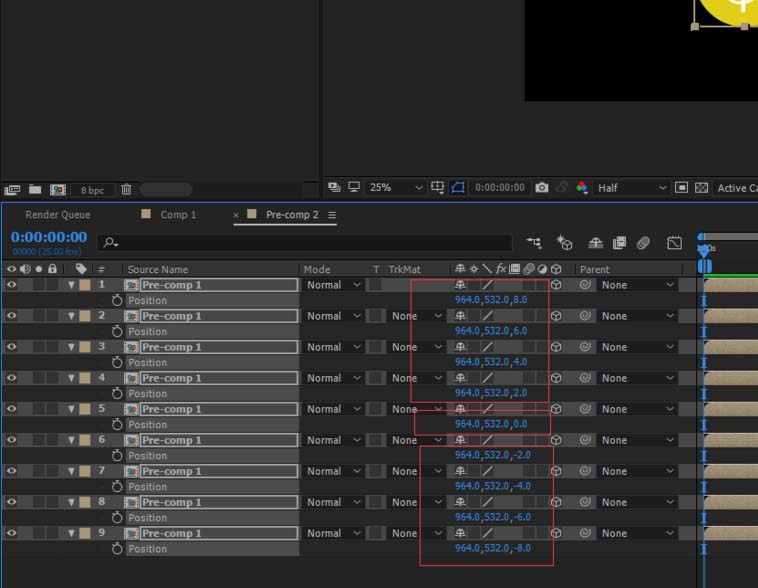The image size is (758, 588).
Task: Click parent pick whip for layer 2
Action: 585,316
